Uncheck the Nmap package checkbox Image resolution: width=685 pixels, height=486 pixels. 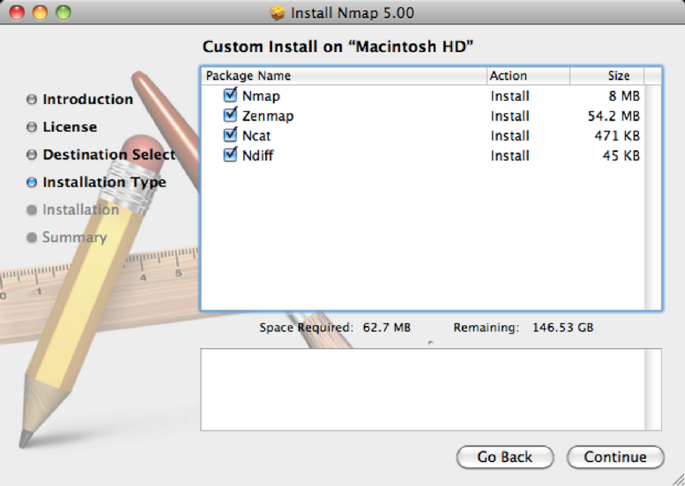point(230,95)
